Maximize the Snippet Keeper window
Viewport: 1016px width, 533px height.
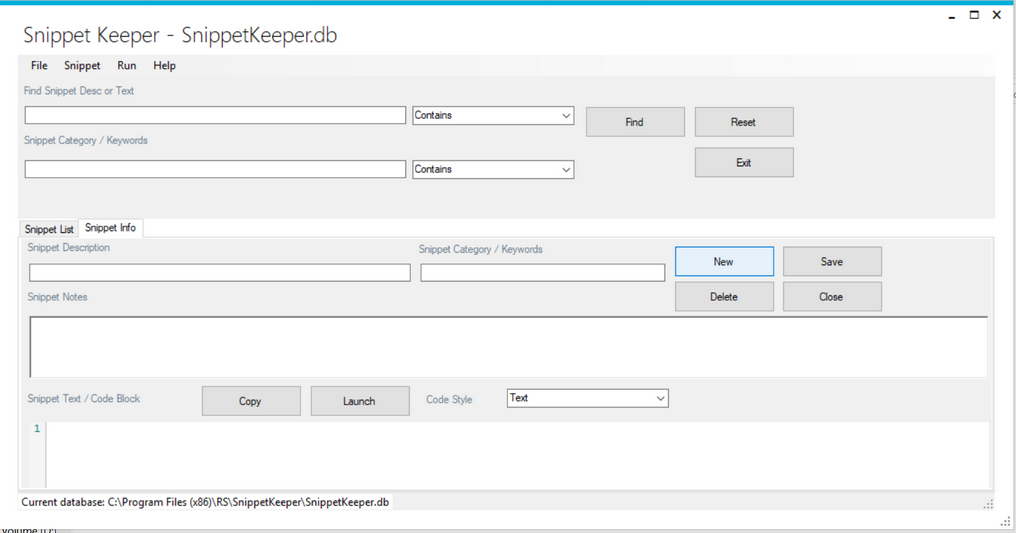(974, 15)
